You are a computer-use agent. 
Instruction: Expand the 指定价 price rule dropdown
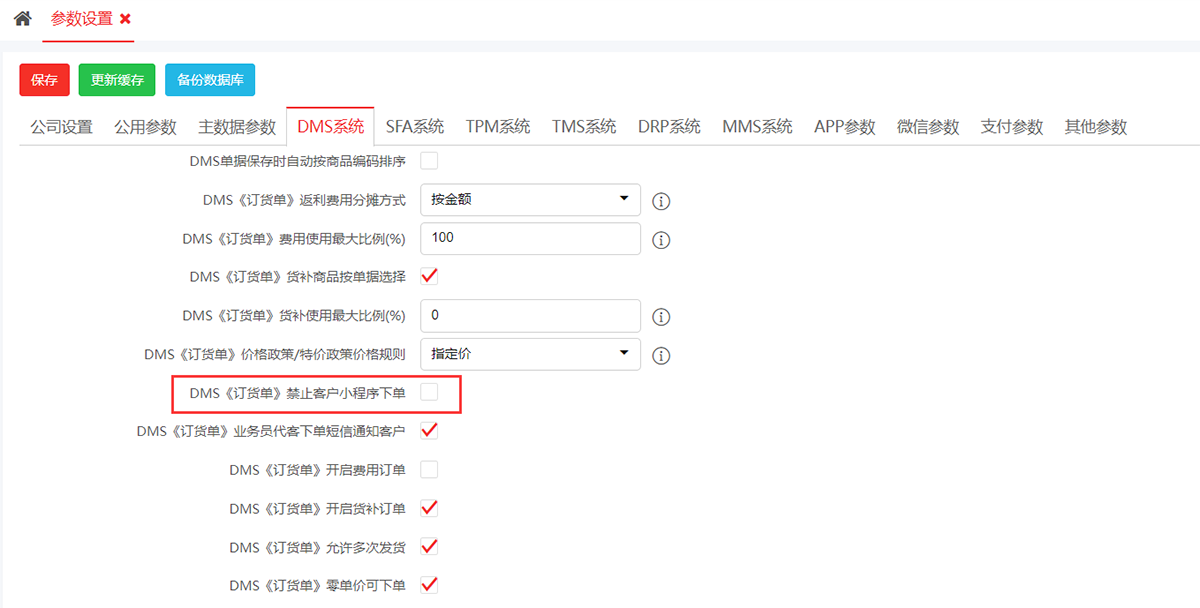coord(530,353)
